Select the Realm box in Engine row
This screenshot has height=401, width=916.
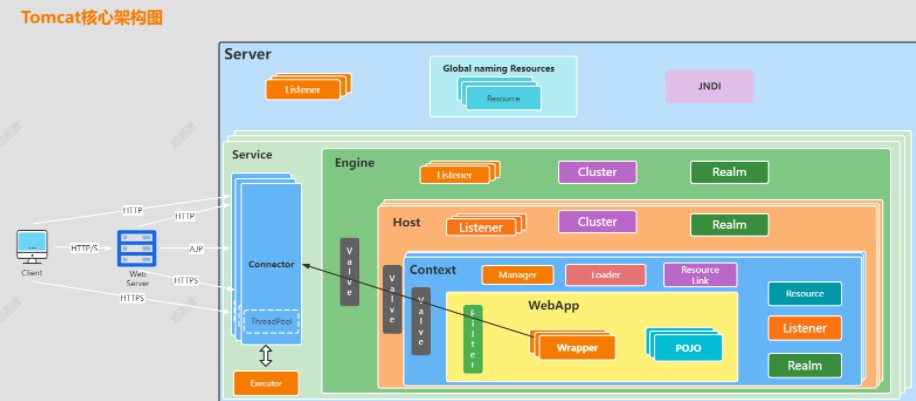[x=729, y=172]
